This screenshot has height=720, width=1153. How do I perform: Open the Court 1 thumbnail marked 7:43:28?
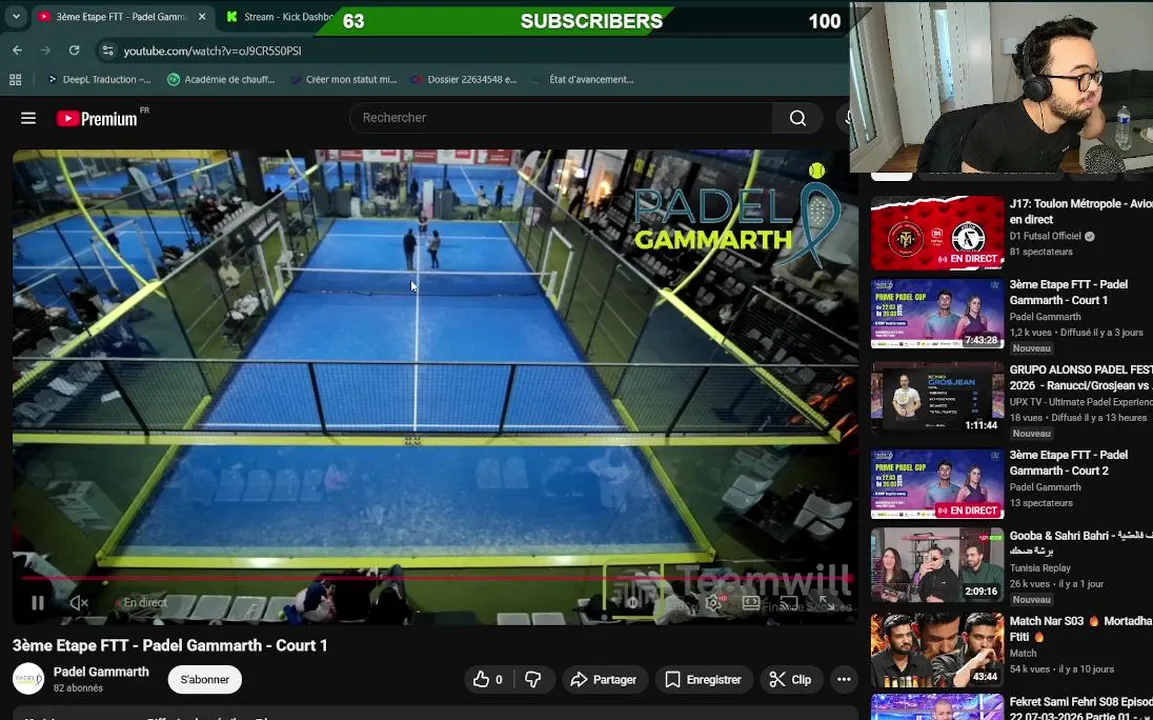[x=937, y=313]
